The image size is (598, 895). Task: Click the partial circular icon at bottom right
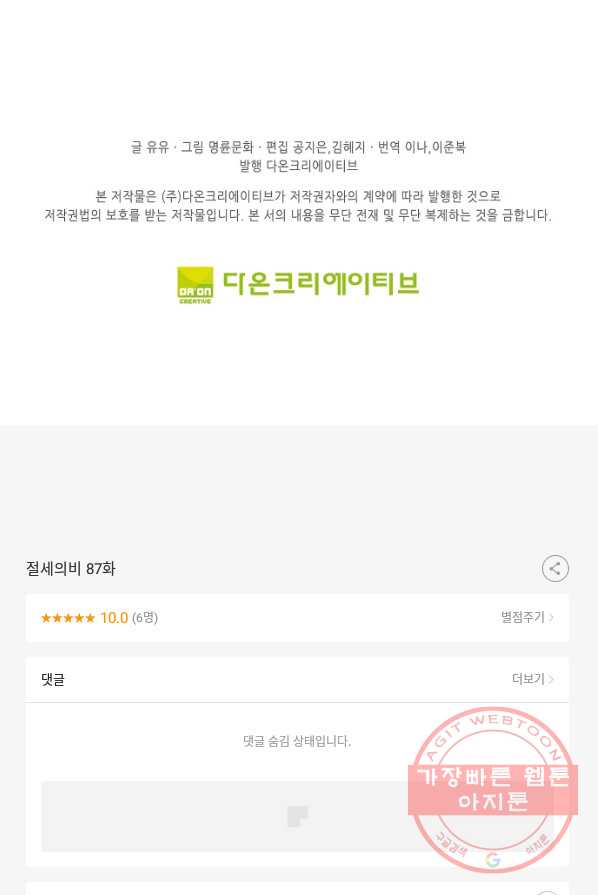(547, 892)
